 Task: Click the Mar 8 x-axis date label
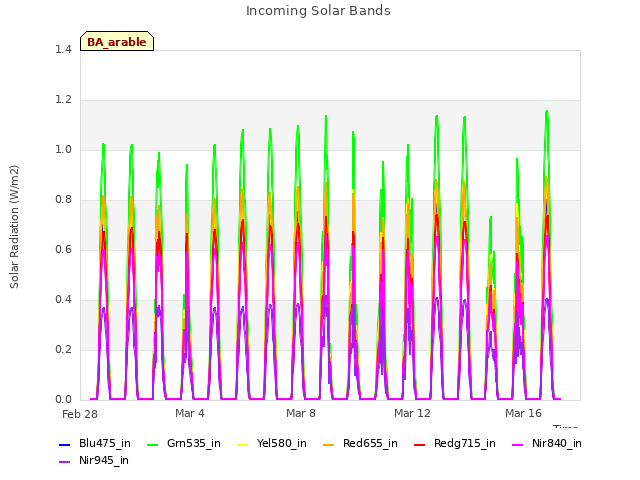[x=301, y=413]
